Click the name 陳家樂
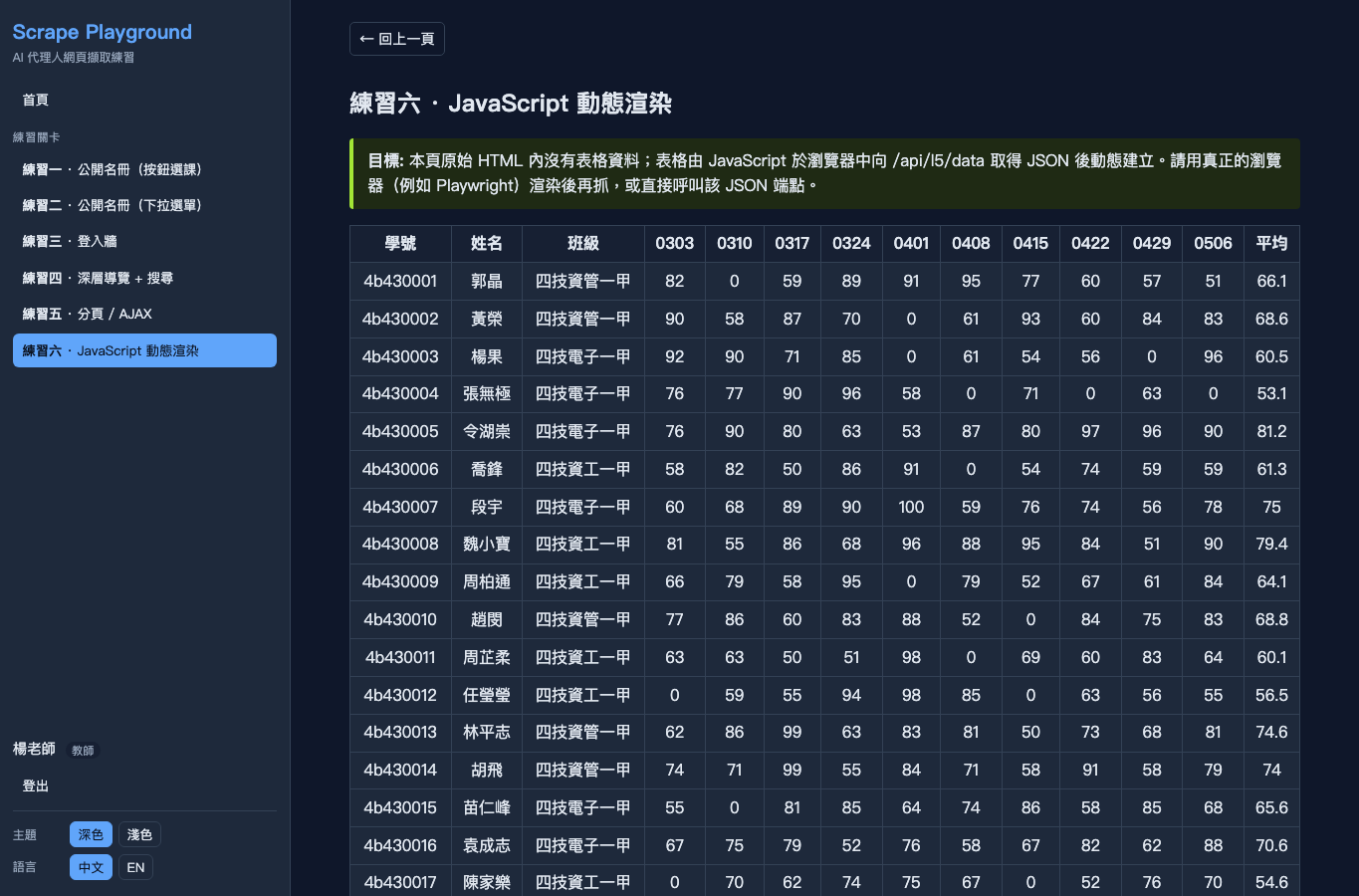1359x896 pixels. (x=487, y=882)
